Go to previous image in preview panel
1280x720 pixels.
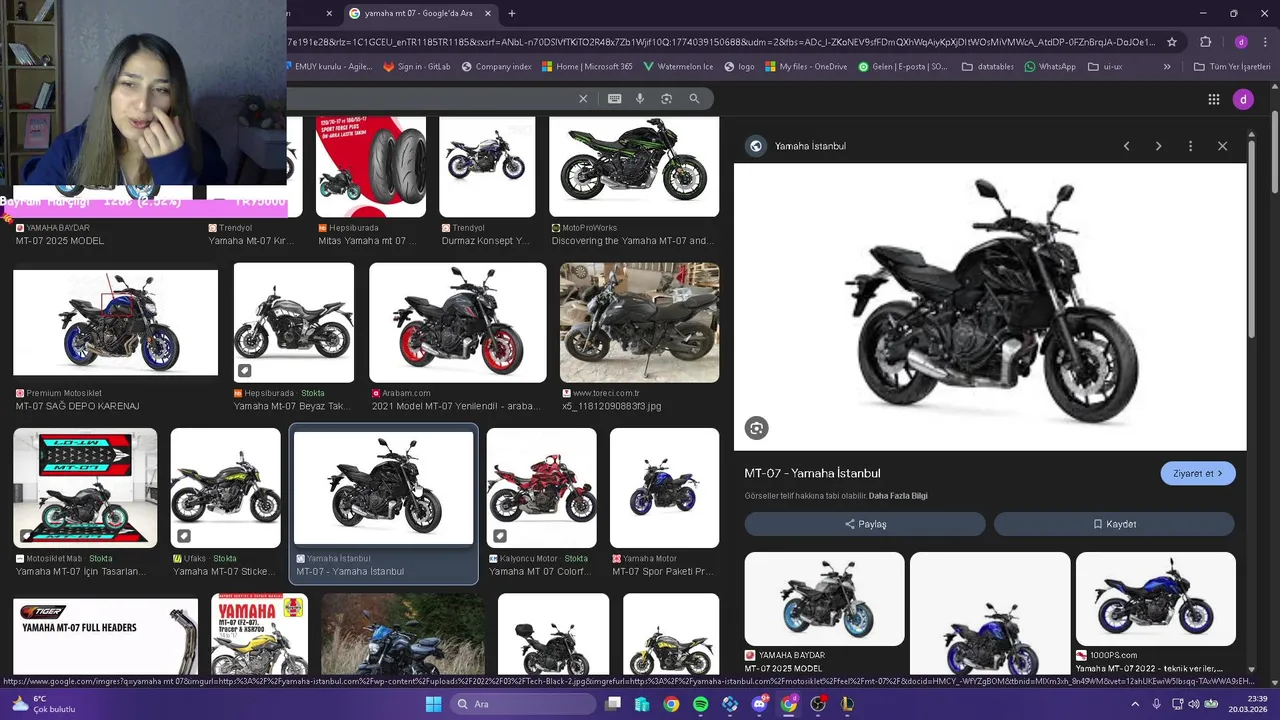[x=1126, y=146]
